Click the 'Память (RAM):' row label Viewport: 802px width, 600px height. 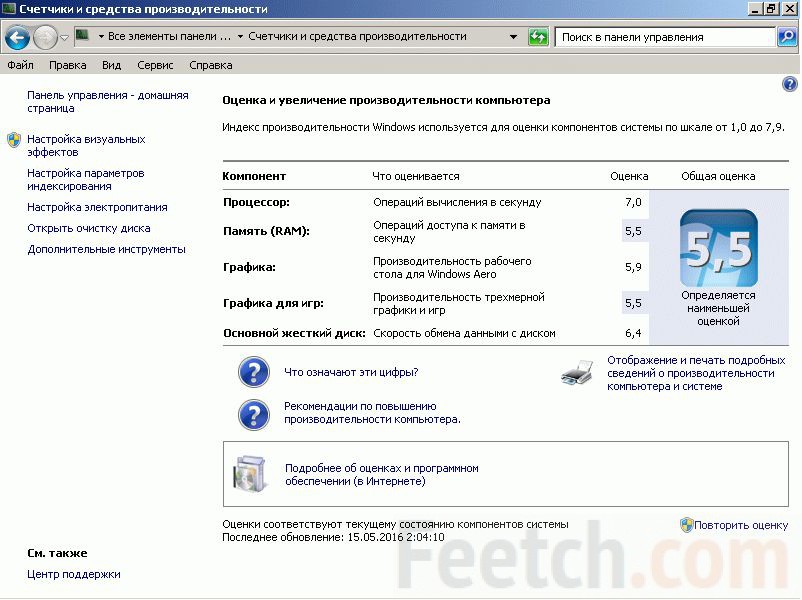(x=266, y=231)
